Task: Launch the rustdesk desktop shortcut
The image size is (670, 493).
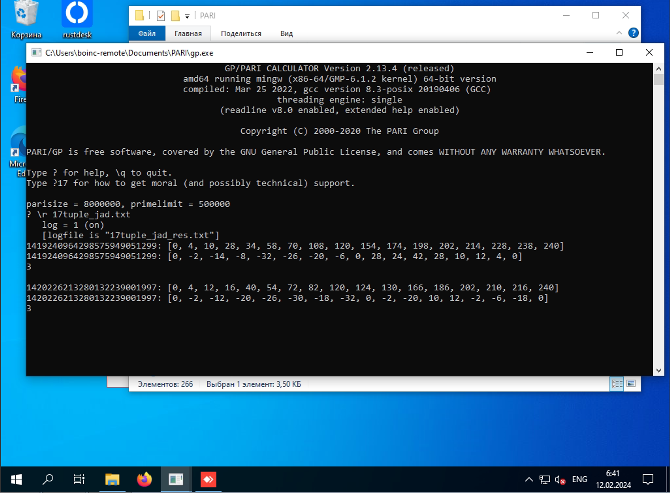Action: 77,19
